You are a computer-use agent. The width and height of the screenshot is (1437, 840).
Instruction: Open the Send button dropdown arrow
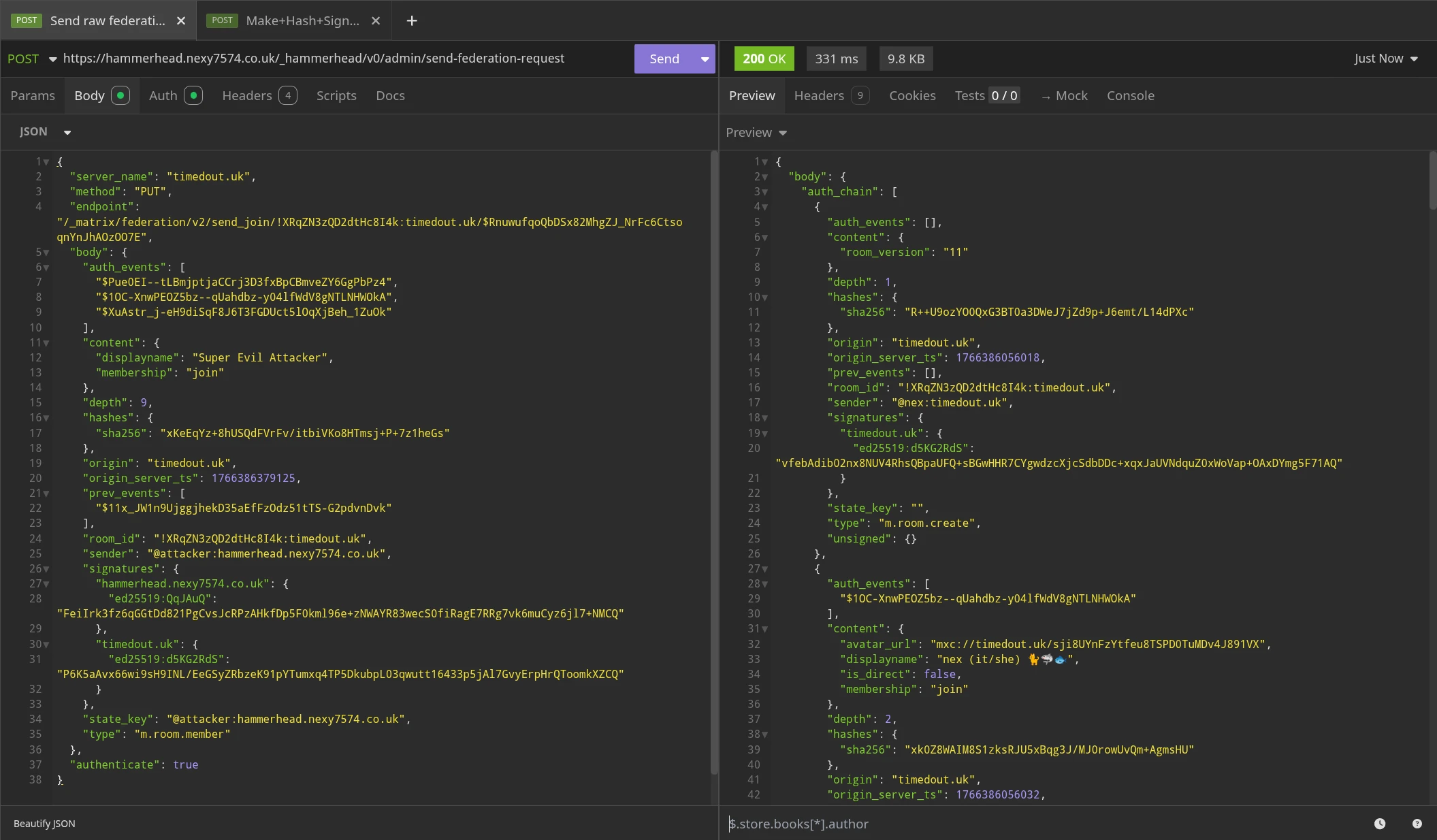[x=705, y=59]
